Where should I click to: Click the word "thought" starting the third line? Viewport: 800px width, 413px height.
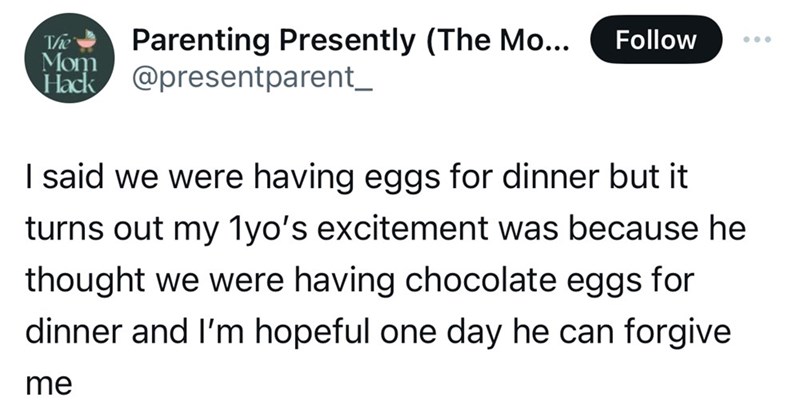click(x=86, y=280)
